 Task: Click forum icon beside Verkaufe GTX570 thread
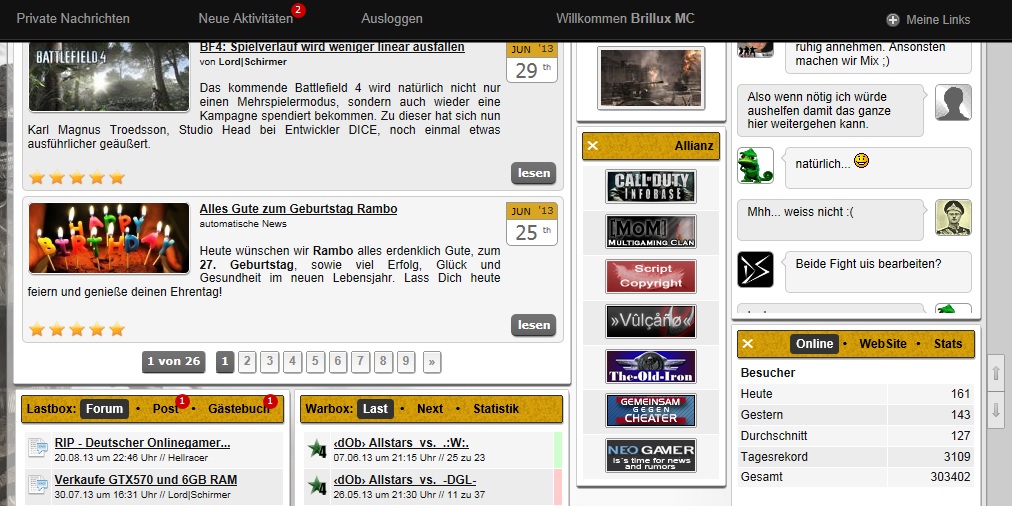pyautogui.click(x=38, y=485)
